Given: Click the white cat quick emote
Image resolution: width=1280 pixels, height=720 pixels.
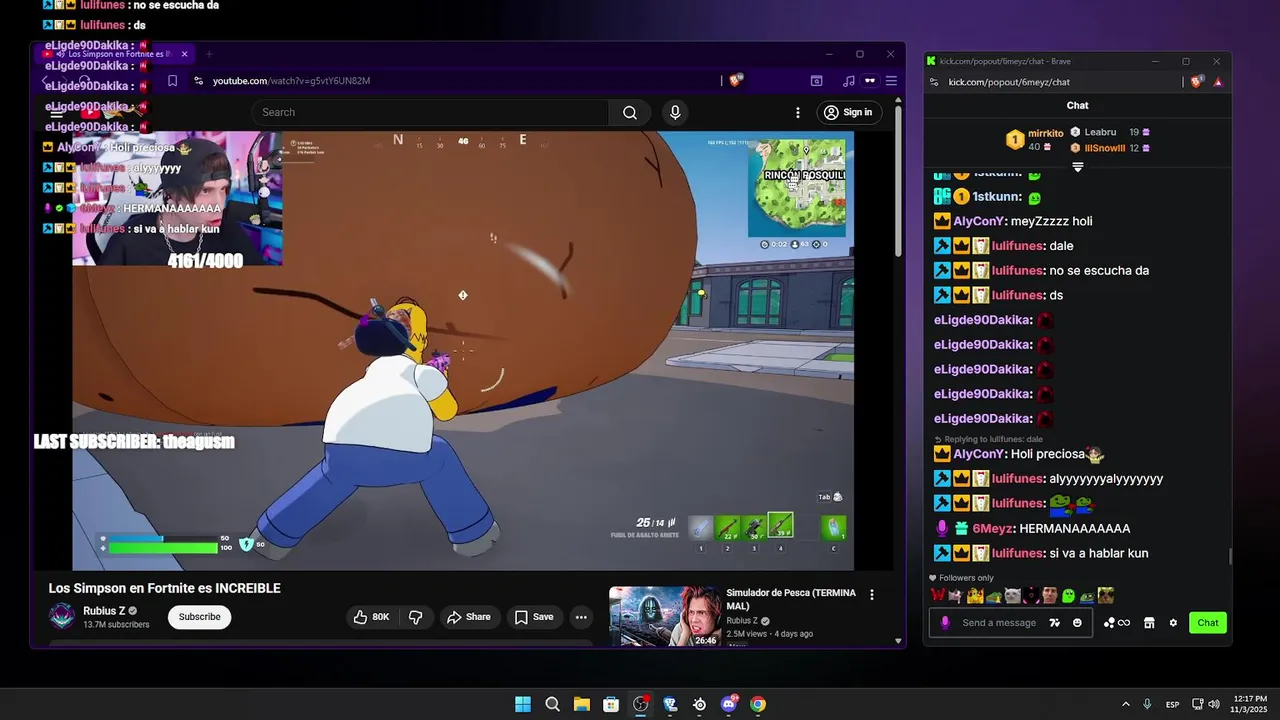Looking at the screenshot, I should (1012, 596).
